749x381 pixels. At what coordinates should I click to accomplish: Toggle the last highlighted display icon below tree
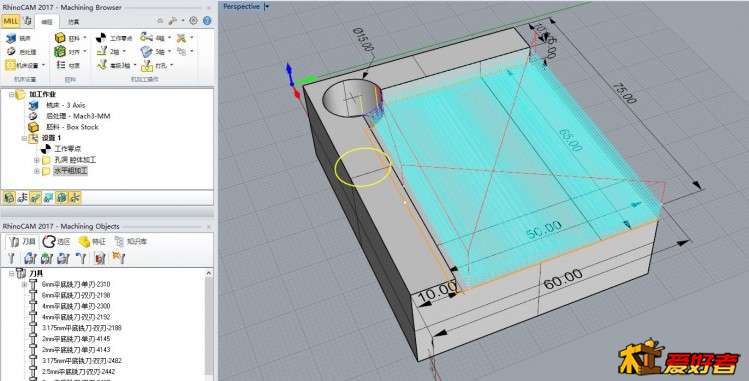75,197
